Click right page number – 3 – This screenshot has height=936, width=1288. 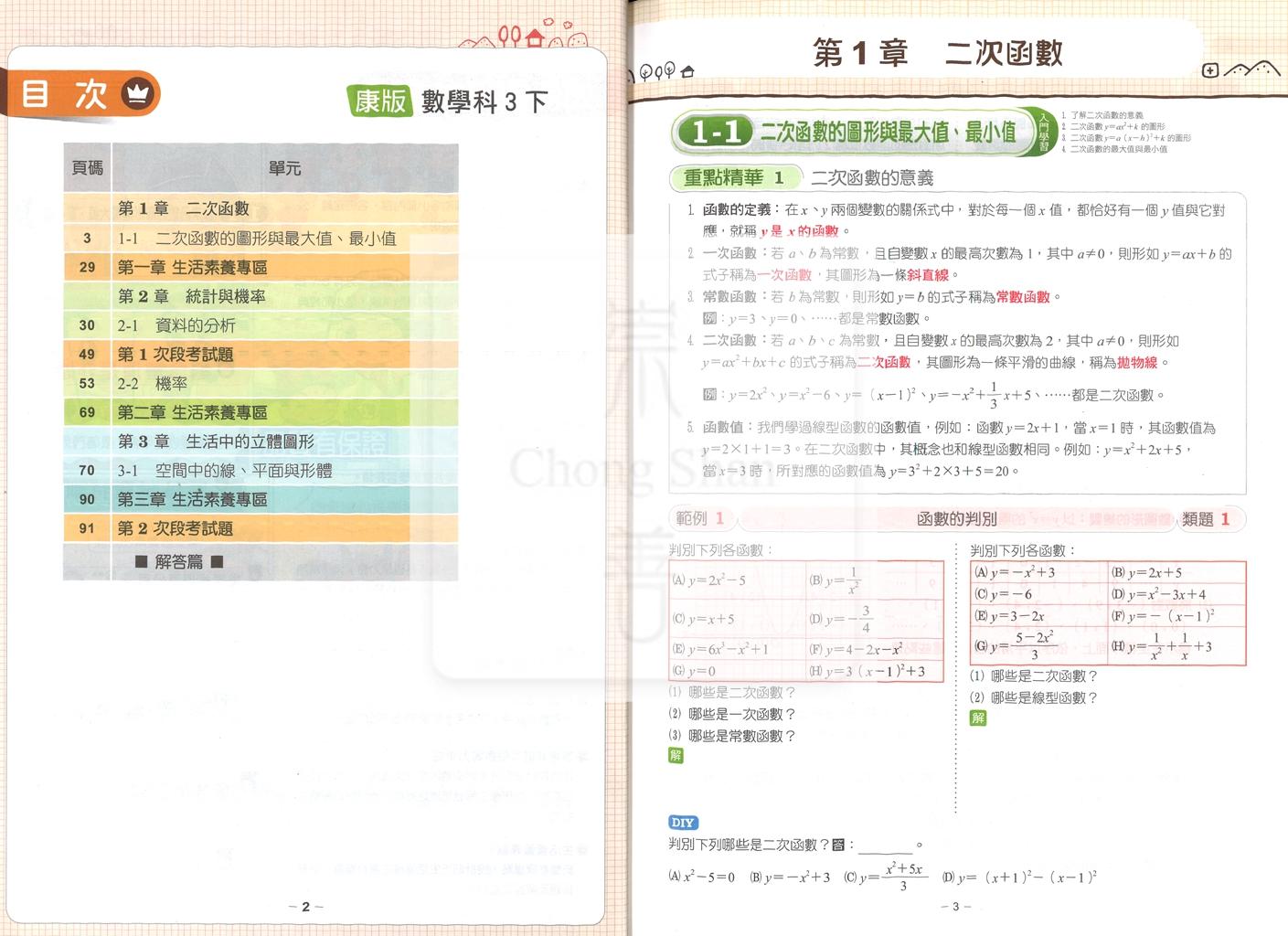point(955,907)
